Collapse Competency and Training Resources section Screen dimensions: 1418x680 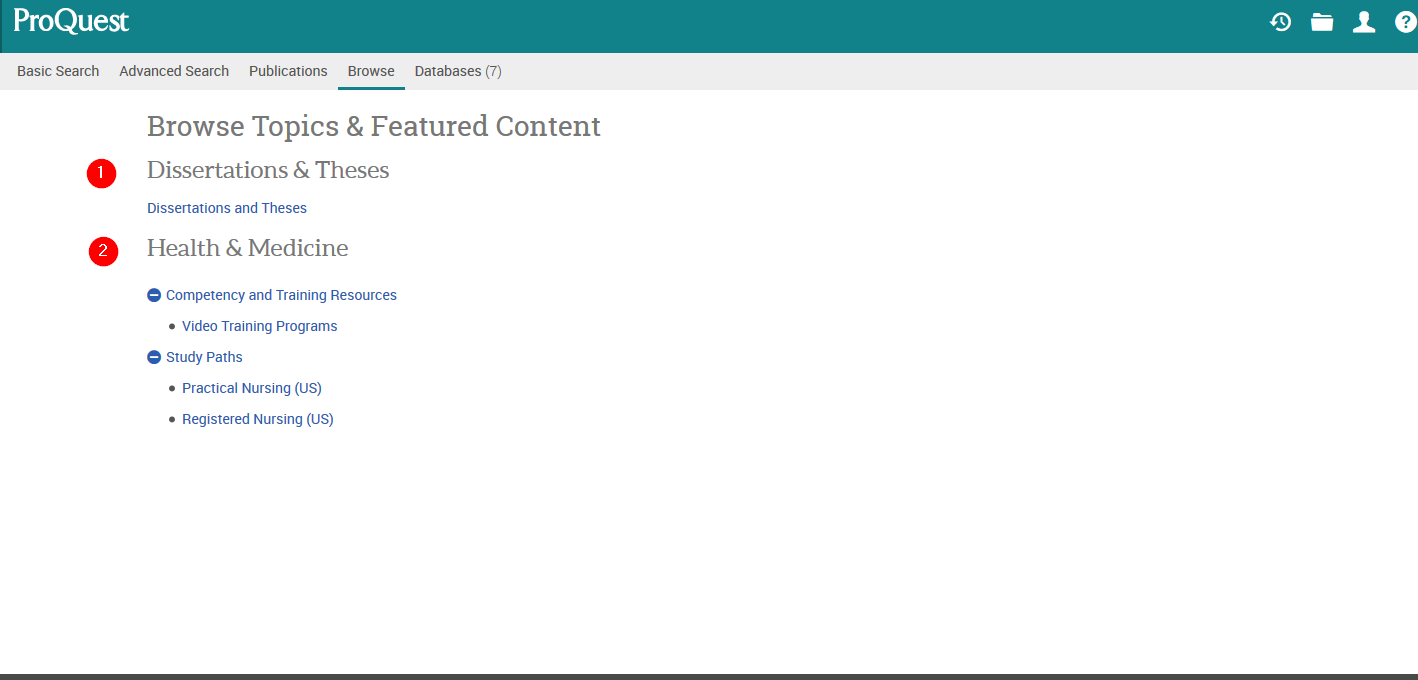click(154, 295)
